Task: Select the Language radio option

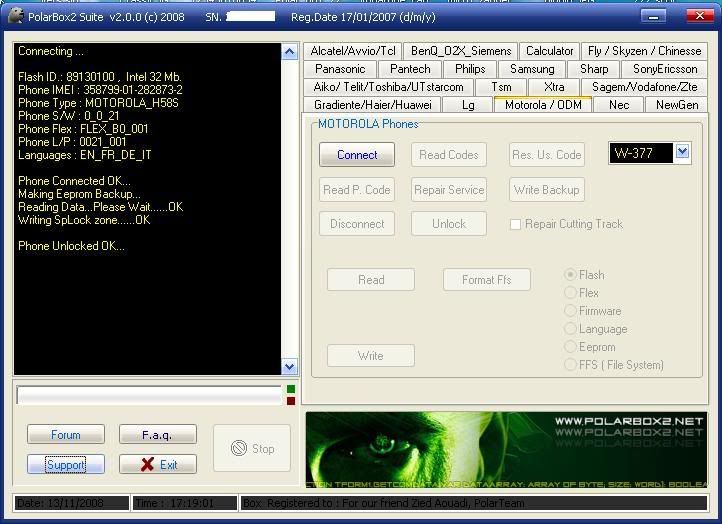Action: pos(571,329)
